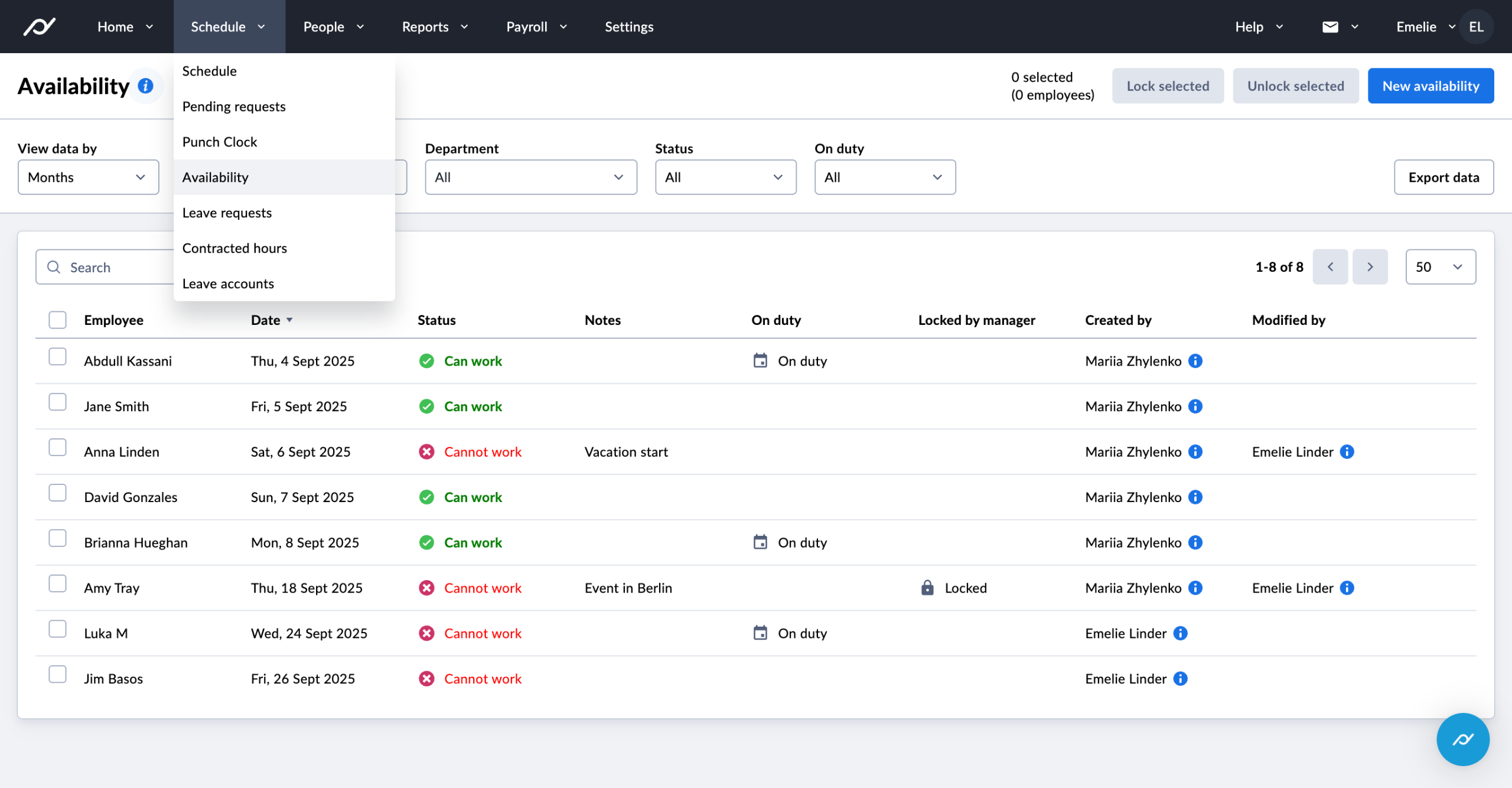
Task: Click the New availability button
Action: (x=1430, y=85)
